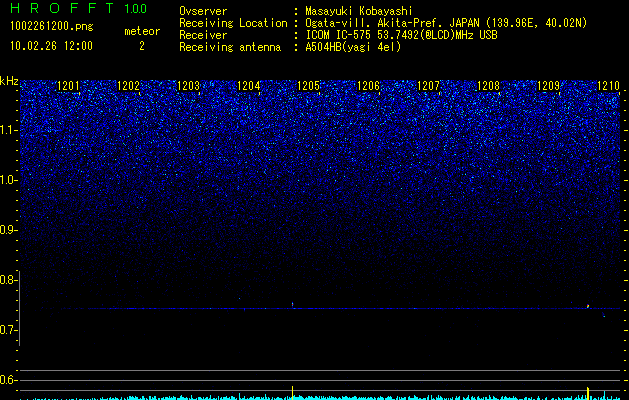Click the 1209 time marker
The height and width of the screenshot is (400, 629).
pos(548,86)
